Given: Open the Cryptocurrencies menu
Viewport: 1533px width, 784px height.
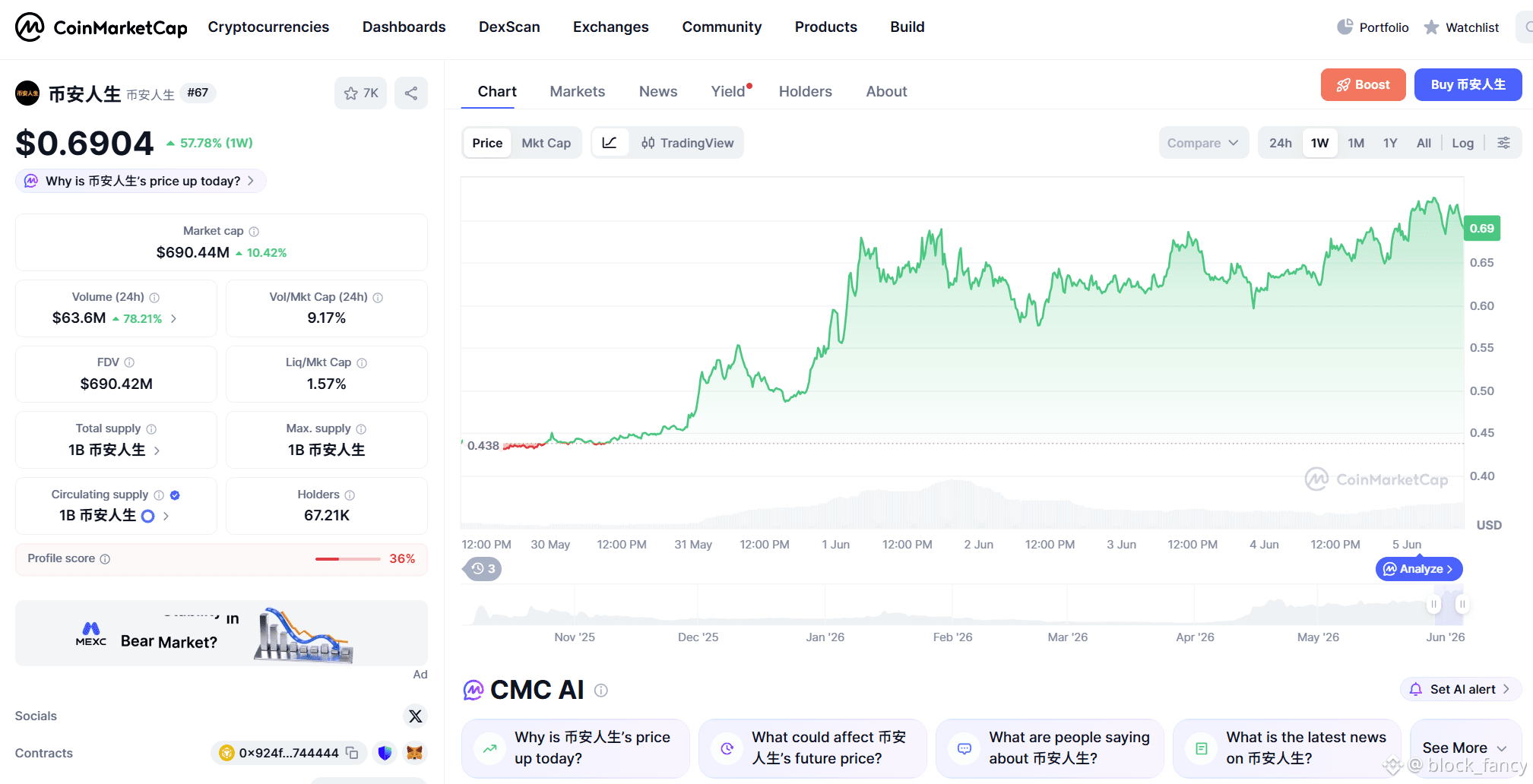Looking at the screenshot, I should coord(268,27).
